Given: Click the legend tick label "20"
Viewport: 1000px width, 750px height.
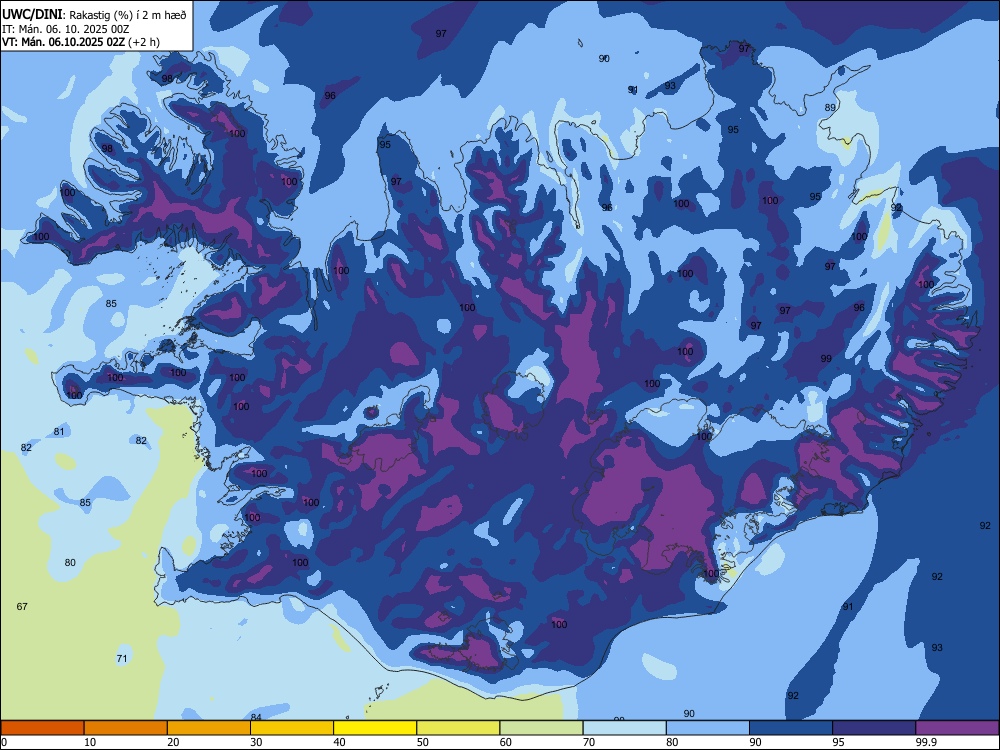Looking at the screenshot, I should (173, 742).
